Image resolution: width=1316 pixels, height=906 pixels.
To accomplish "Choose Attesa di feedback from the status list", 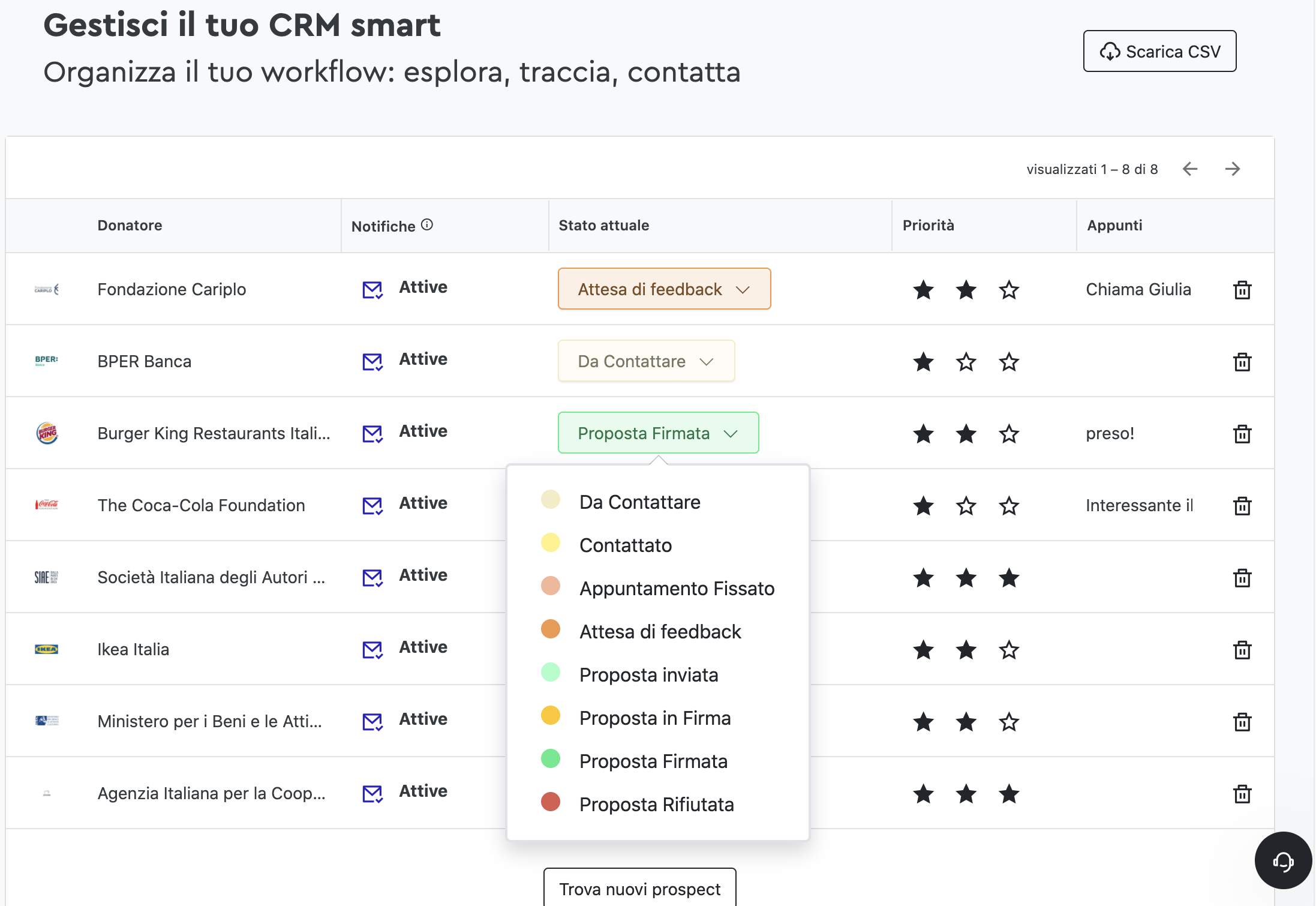I will (660, 631).
